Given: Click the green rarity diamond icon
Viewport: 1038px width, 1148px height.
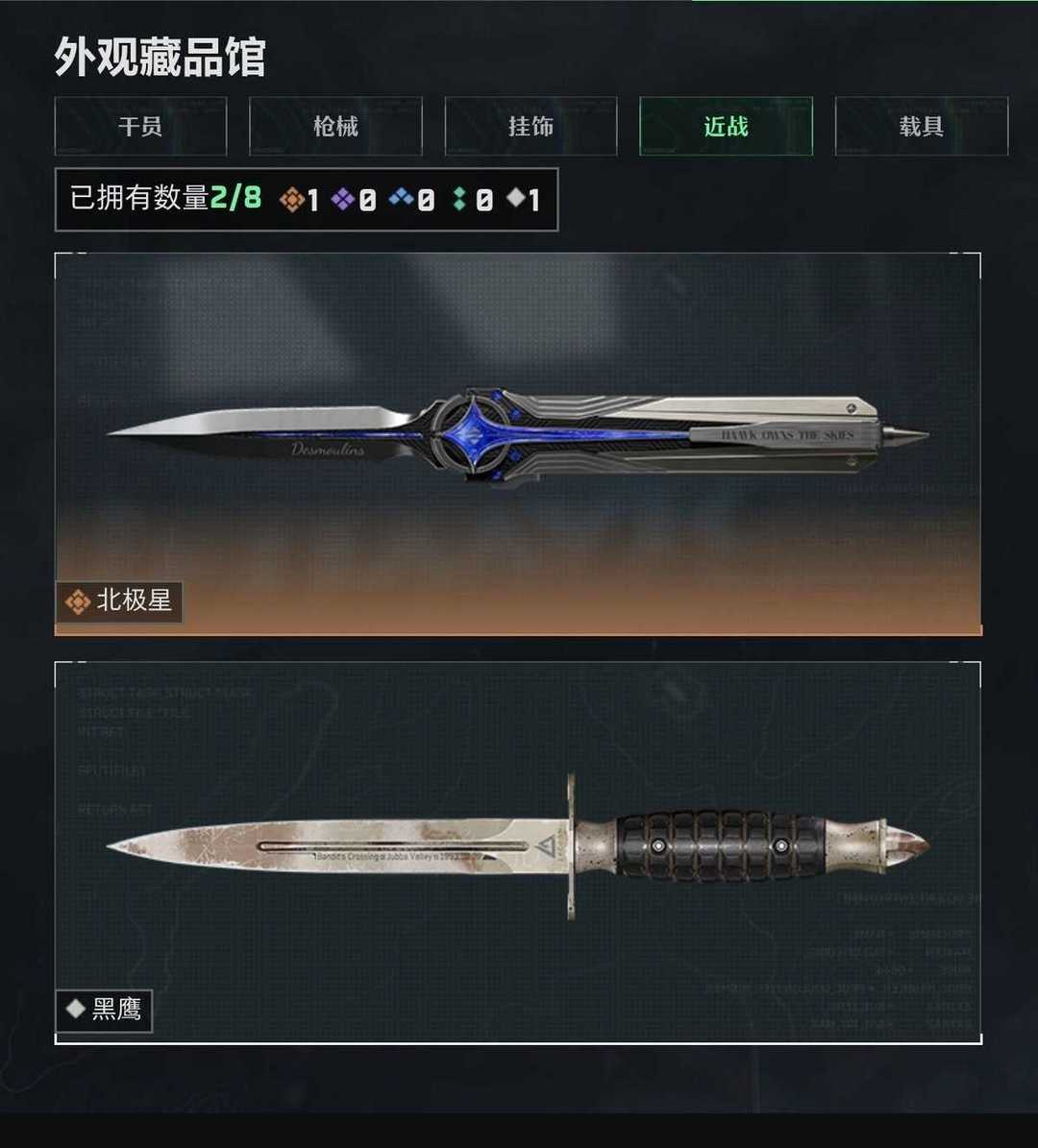Looking at the screenshot, I should pyautogui.click(x=459, y=199).
